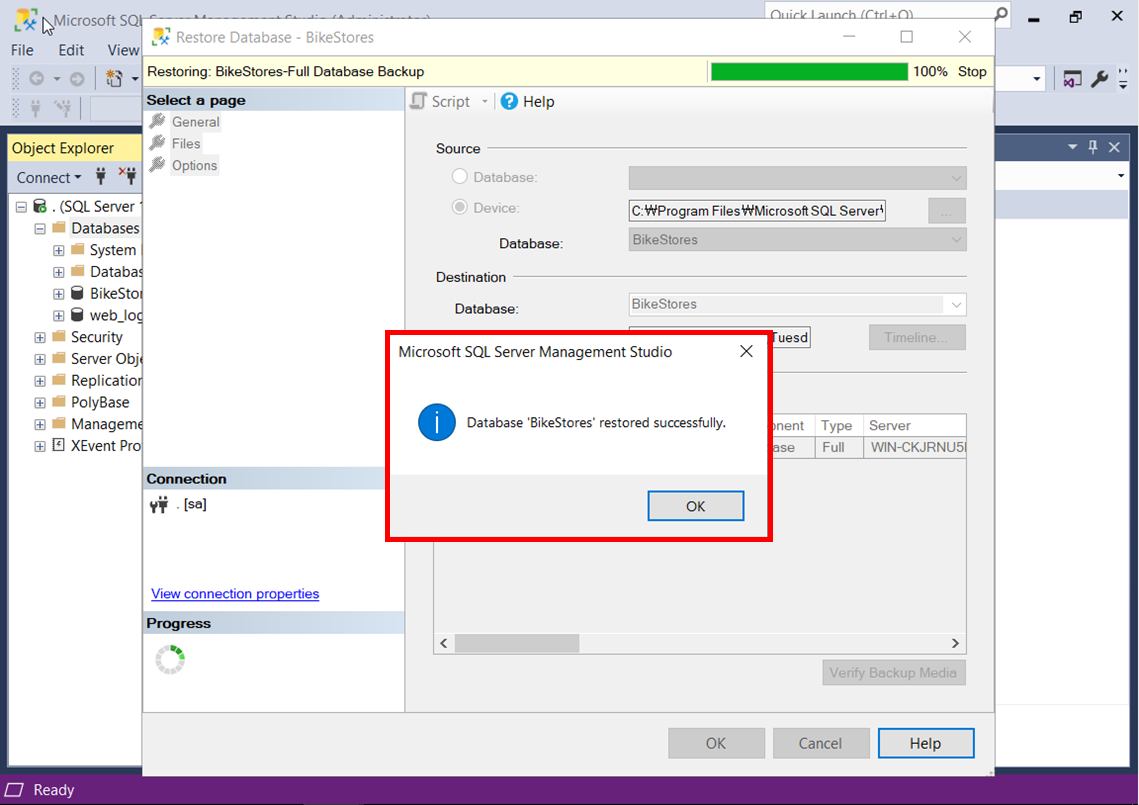Viewport: 1139px width, 805px height.
Task: Click the Navigate Forward toolbar icon
Action: (x=77, y=78)
